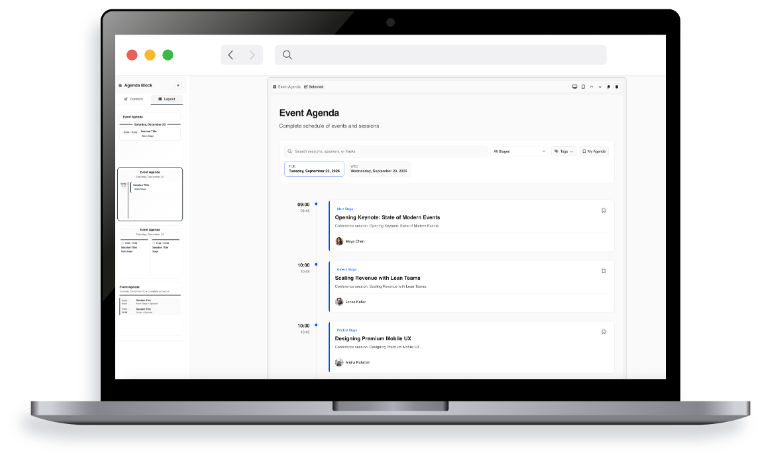Select the Wednesday date tab
Viewport: 766px width, 462px height.
(379, 169)
